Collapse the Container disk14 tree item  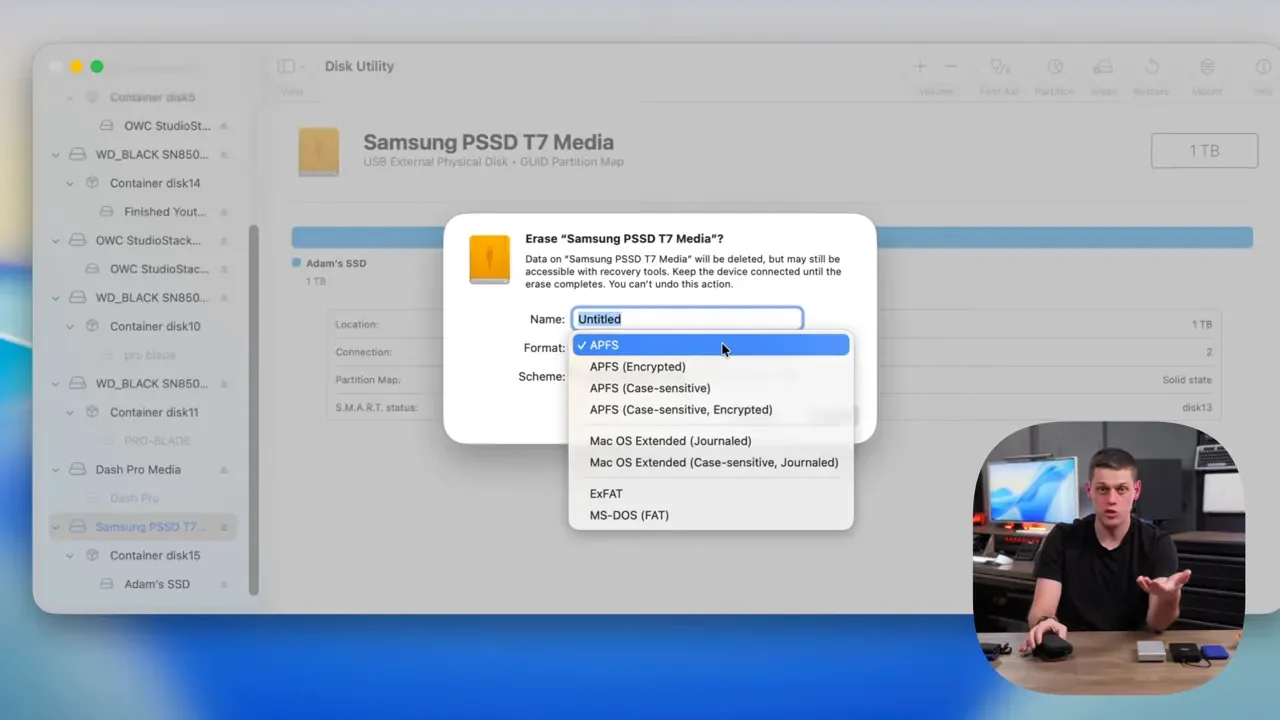click(x=70, y=184)
